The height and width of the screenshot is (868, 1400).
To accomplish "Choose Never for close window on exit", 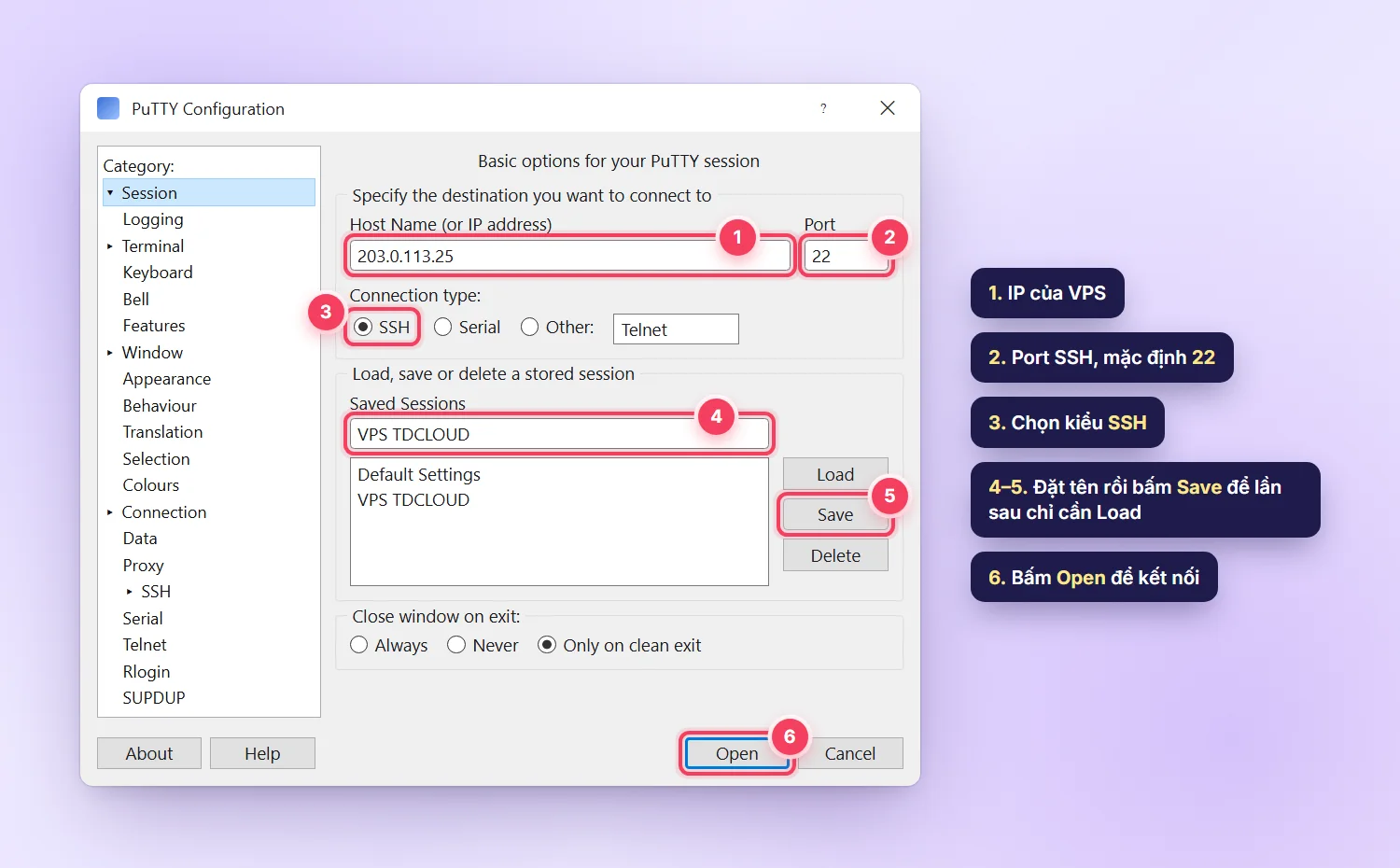I will pyautogui.click(x=456, y=645).
